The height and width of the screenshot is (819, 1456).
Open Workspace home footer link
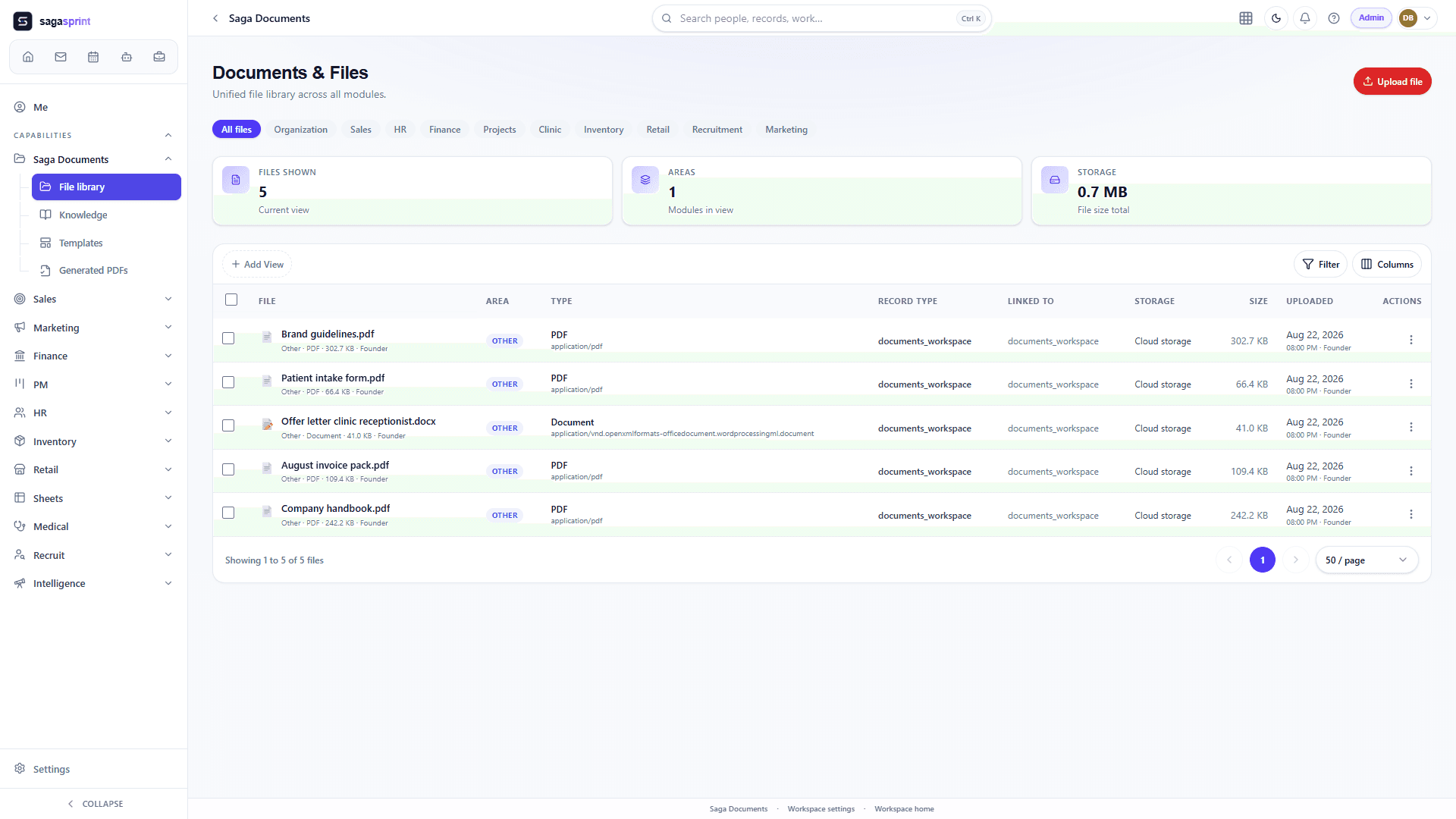(x=904, y=809)
